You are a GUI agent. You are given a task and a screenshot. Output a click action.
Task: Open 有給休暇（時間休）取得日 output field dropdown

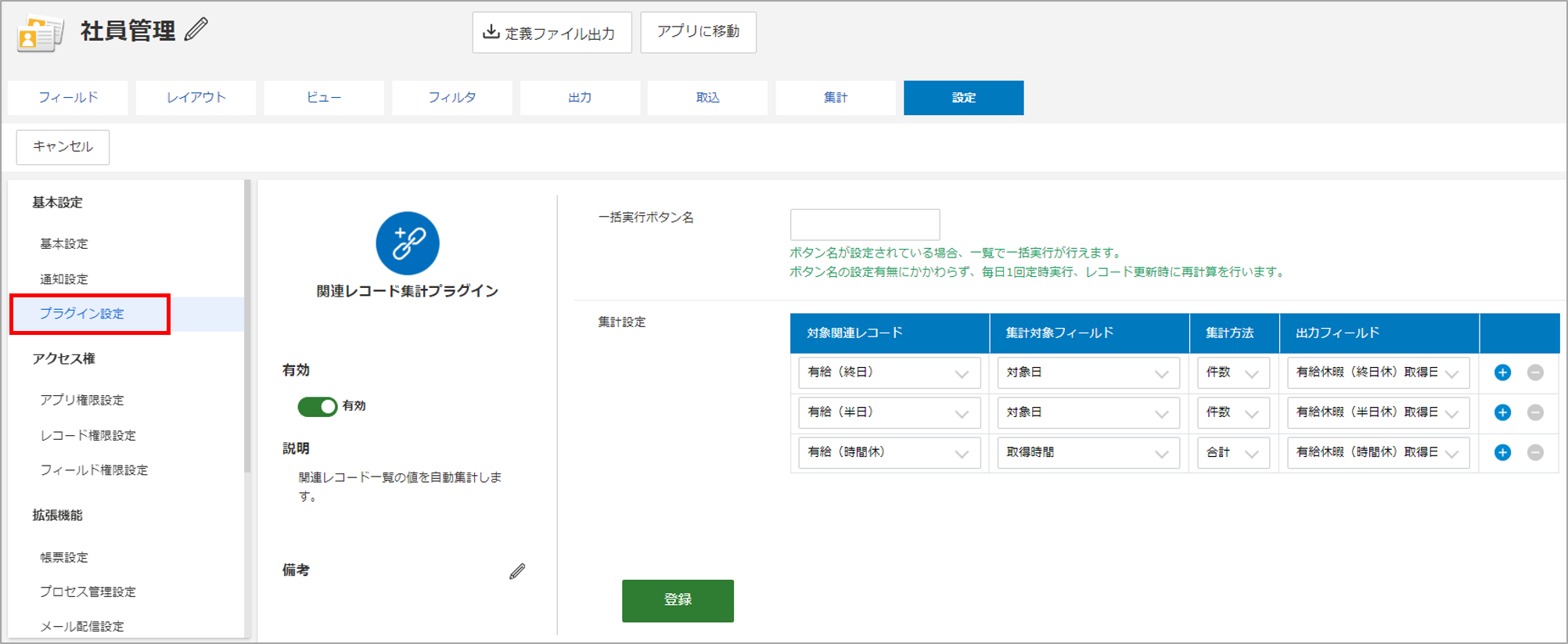(1379, 452)
